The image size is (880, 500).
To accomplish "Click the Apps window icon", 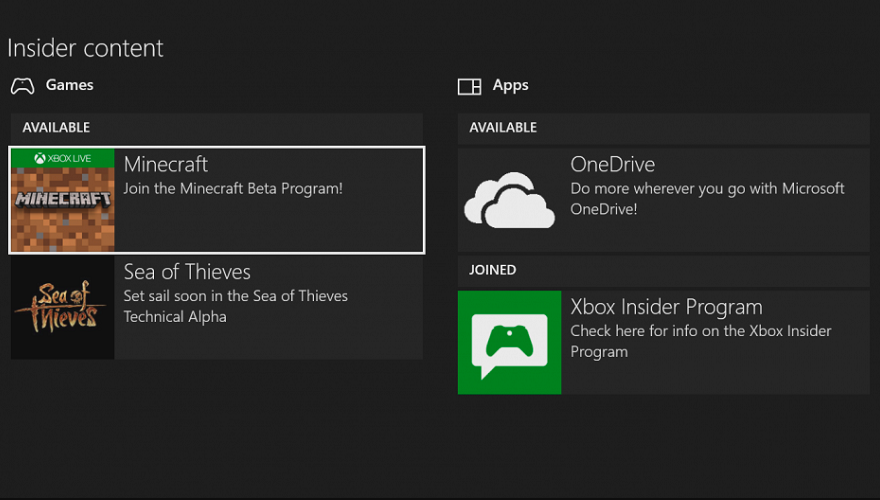I will 470,86.
